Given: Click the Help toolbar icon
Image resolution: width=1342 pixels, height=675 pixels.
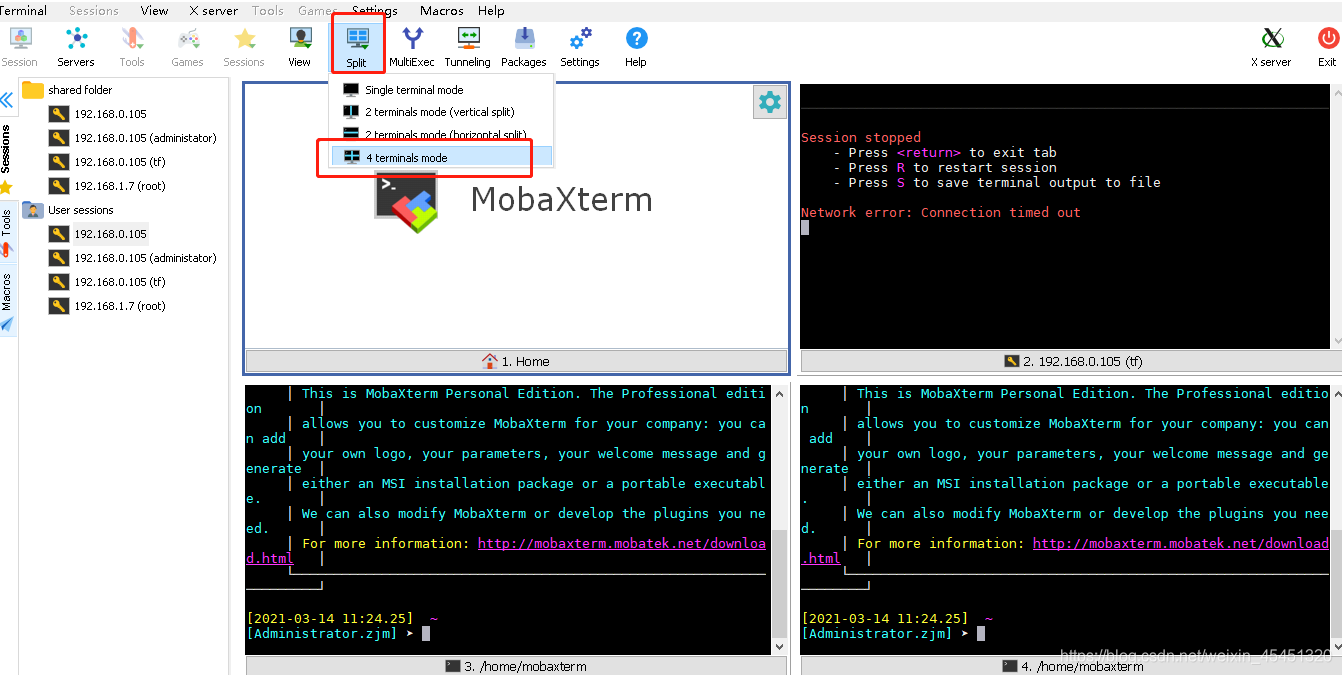Looking at the screenshot, I should 636,46.
